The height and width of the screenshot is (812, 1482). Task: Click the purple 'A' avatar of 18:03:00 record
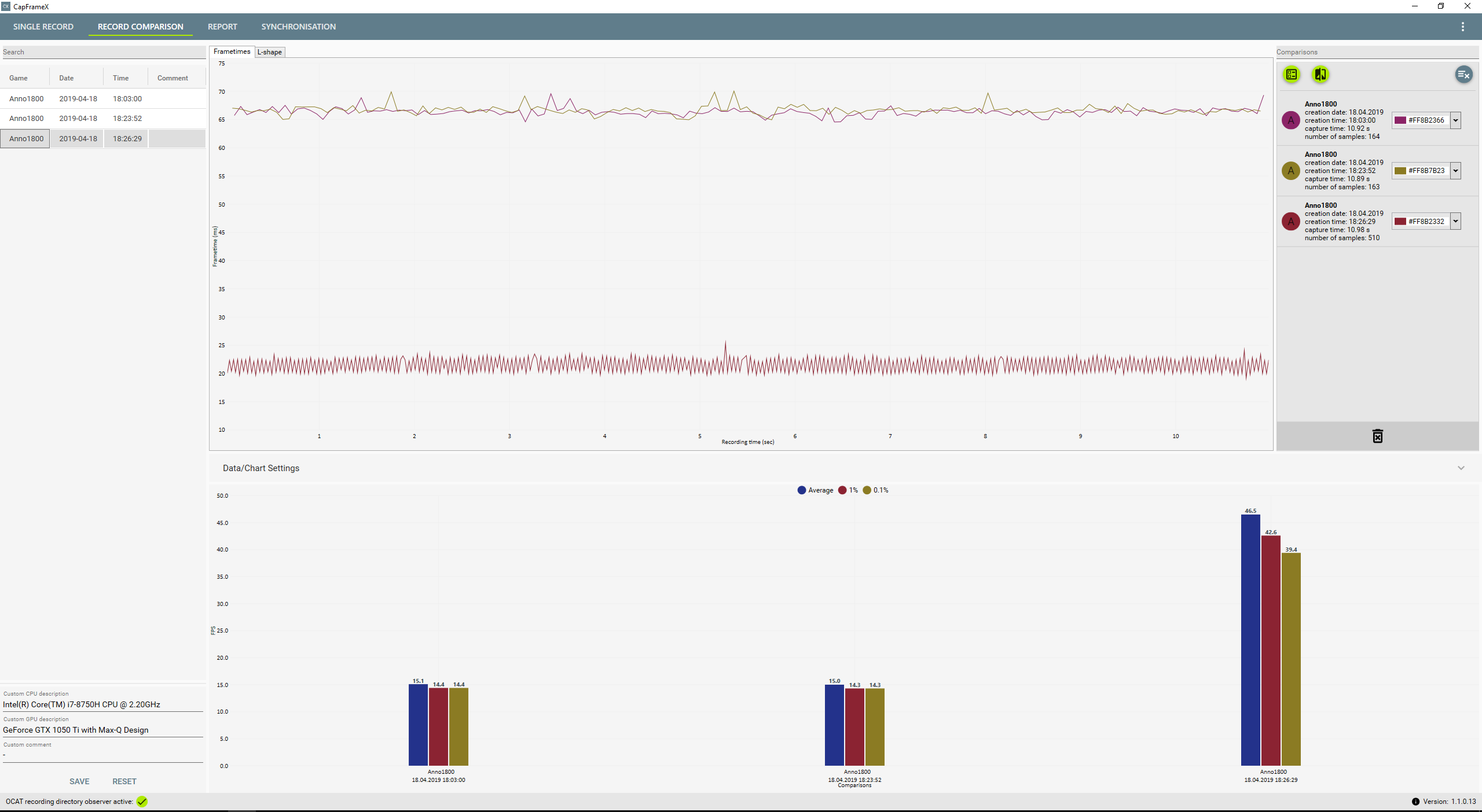1290,120
